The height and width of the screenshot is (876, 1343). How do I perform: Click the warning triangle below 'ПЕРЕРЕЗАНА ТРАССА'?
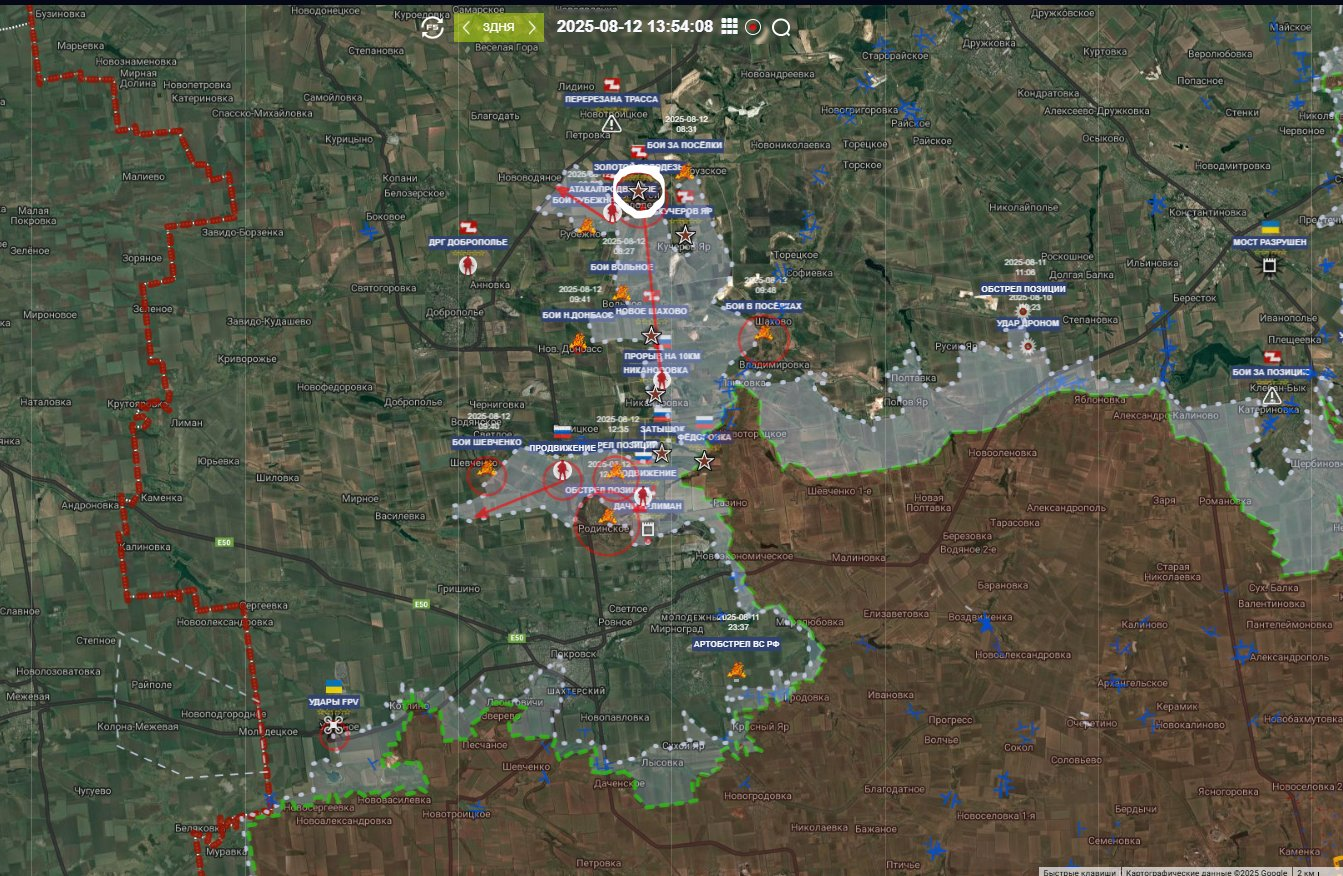coord(612,125)
